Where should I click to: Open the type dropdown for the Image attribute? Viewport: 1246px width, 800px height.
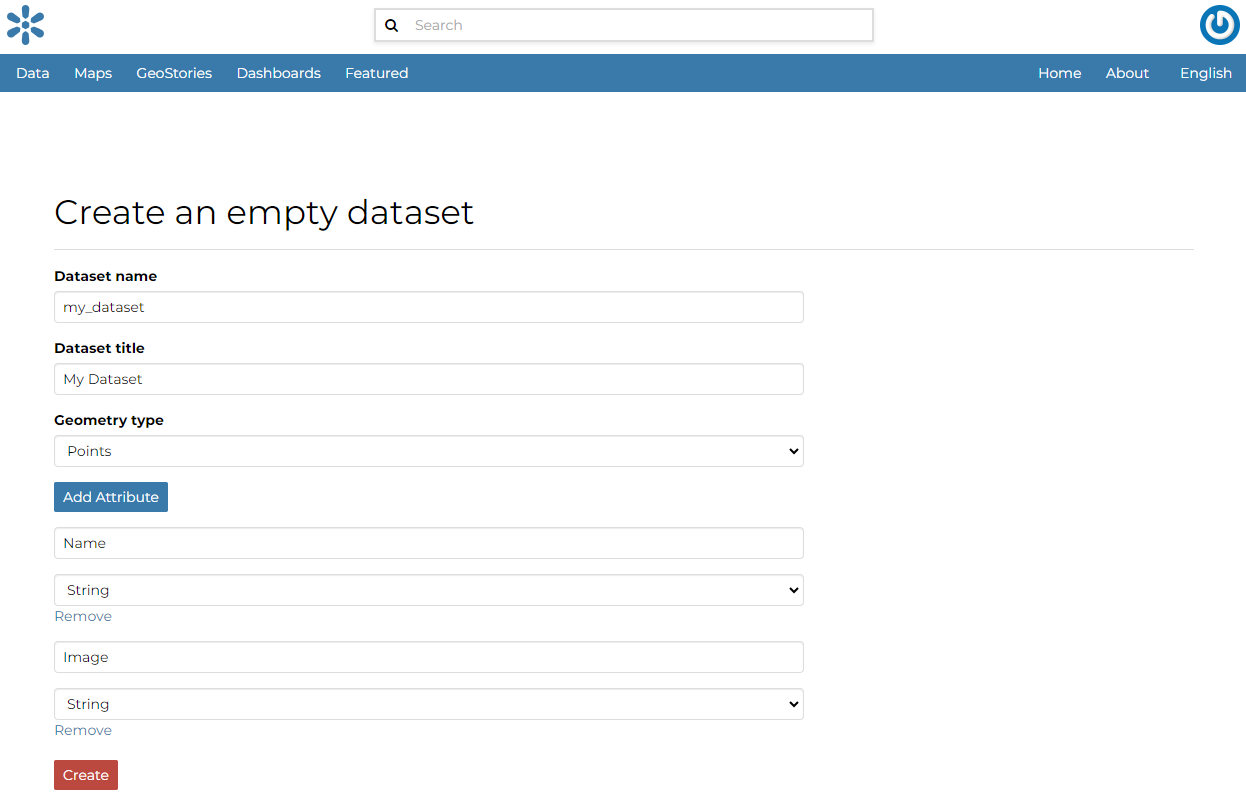coord(428,704)
